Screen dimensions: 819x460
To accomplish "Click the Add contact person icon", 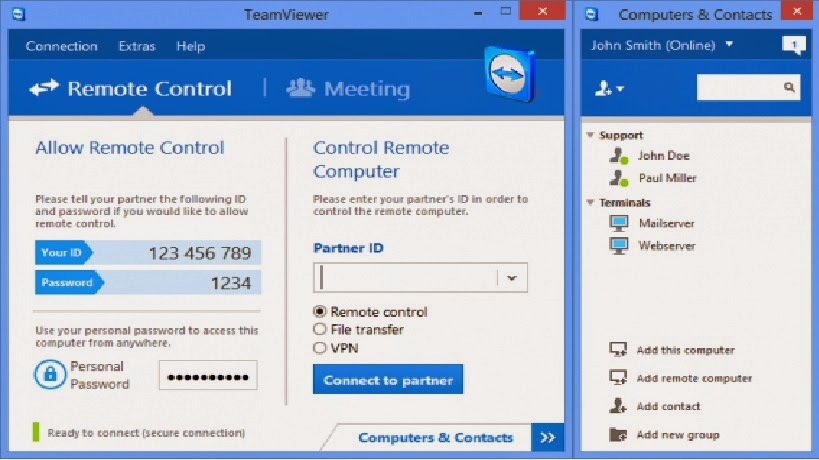I will [x=618, y=406].
